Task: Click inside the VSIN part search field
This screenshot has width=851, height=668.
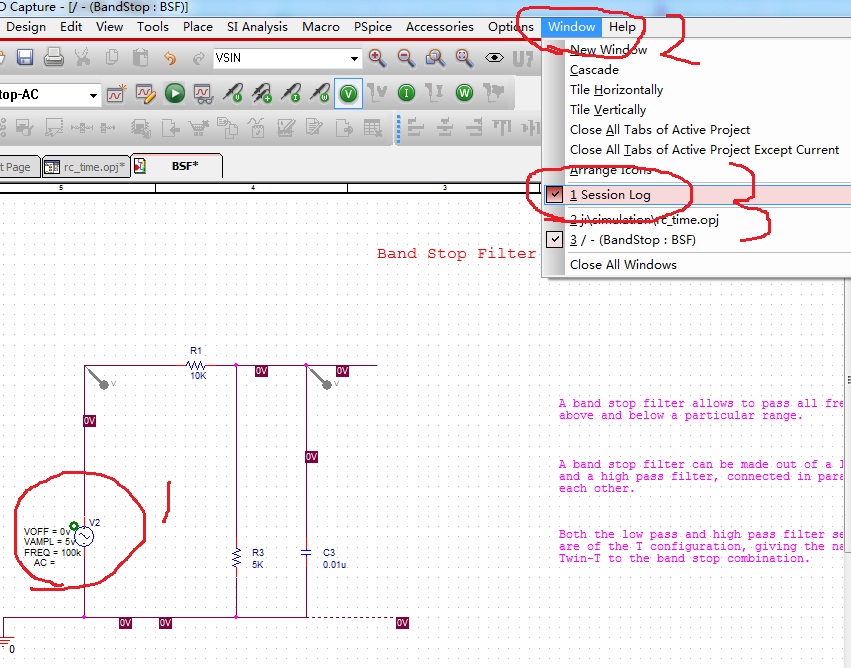Action: [x=280, y=58]
